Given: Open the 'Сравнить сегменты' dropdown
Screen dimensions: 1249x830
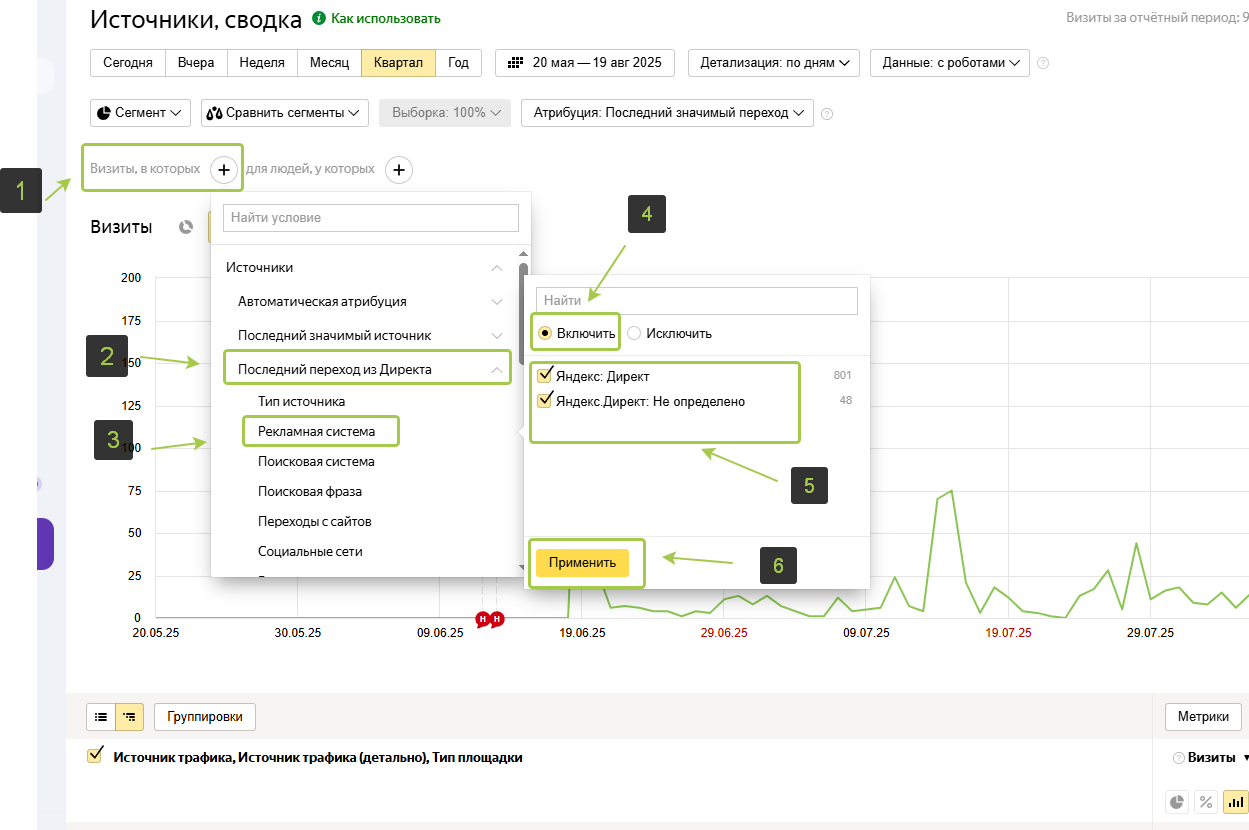Looking at the screenshot, I should tap(285, 113).
